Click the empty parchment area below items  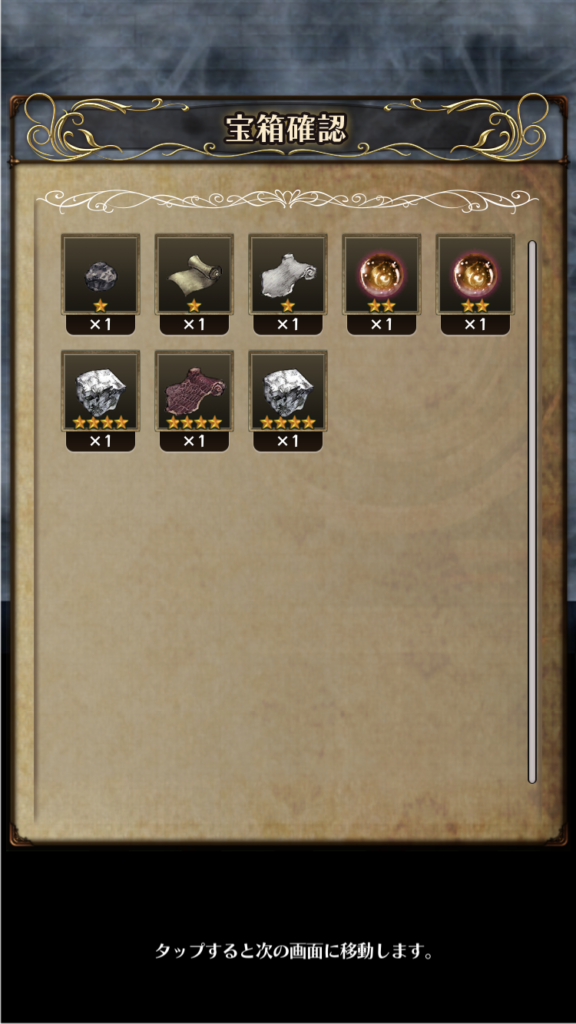[x=281, y=627]
